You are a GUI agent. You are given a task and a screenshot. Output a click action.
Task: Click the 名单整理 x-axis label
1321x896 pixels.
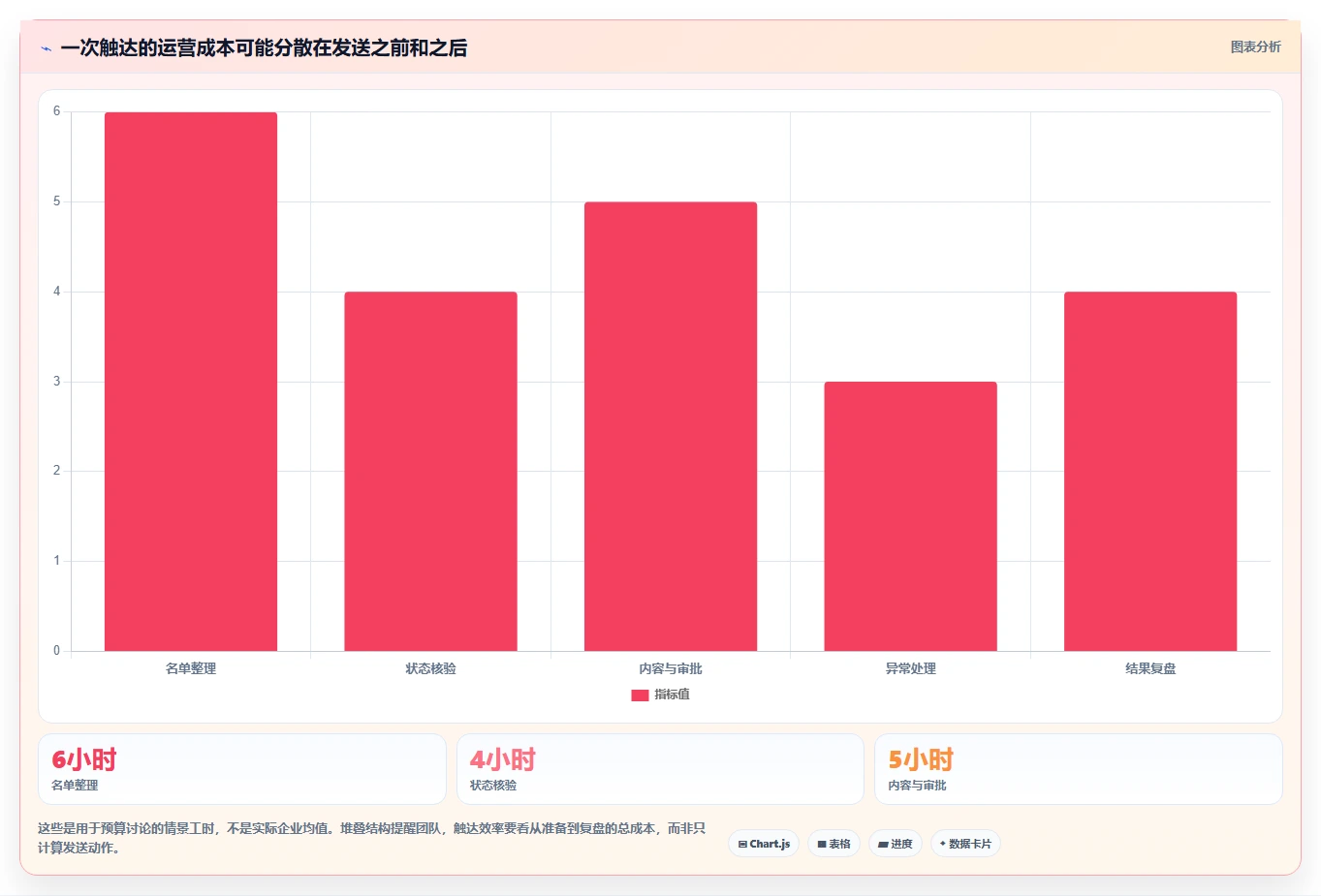(191, 668)
